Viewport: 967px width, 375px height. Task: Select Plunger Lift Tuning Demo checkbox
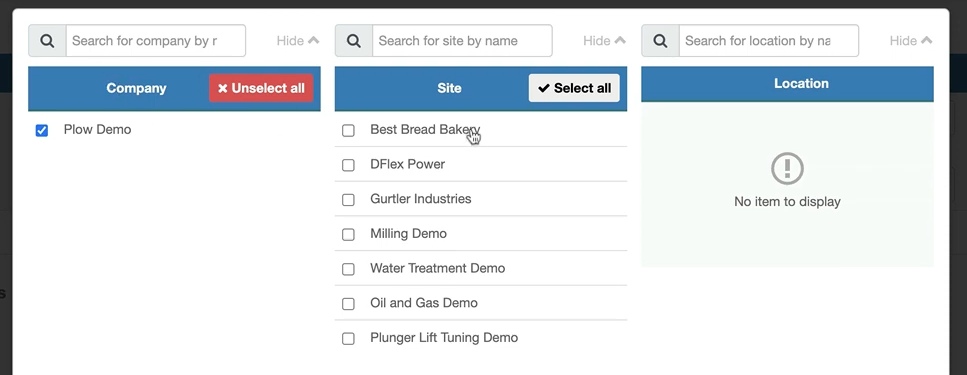coord(348,338)
